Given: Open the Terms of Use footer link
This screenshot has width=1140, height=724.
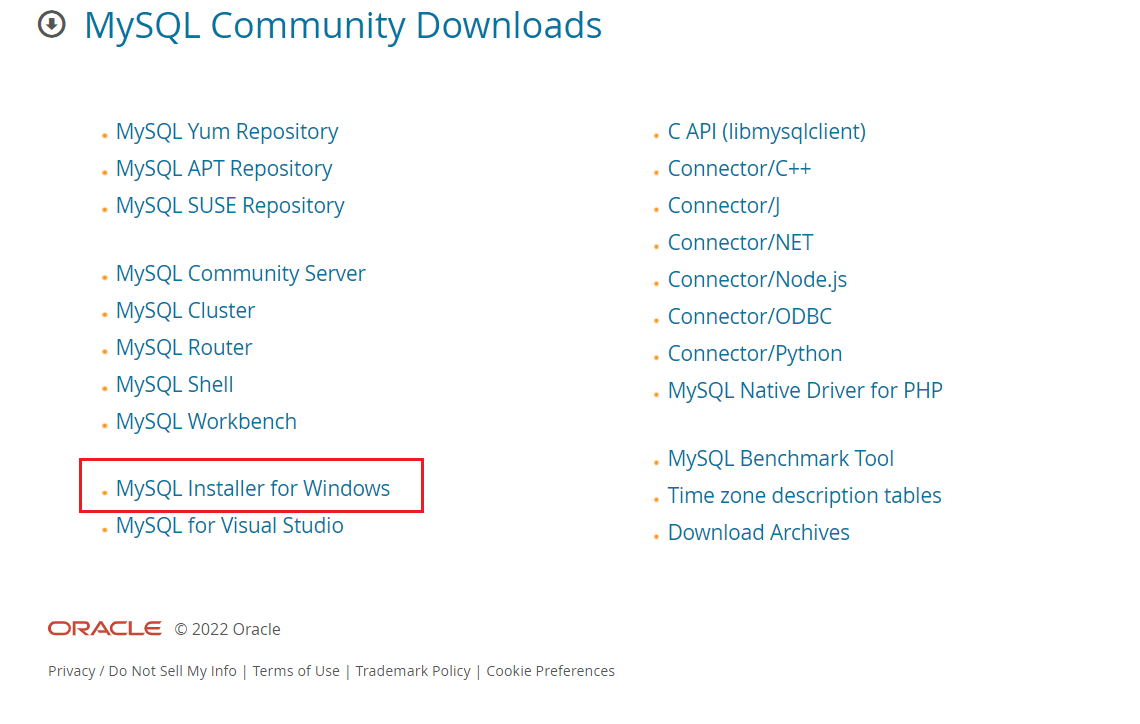Looking at the screenshot, I should click(x=296, y=671).
